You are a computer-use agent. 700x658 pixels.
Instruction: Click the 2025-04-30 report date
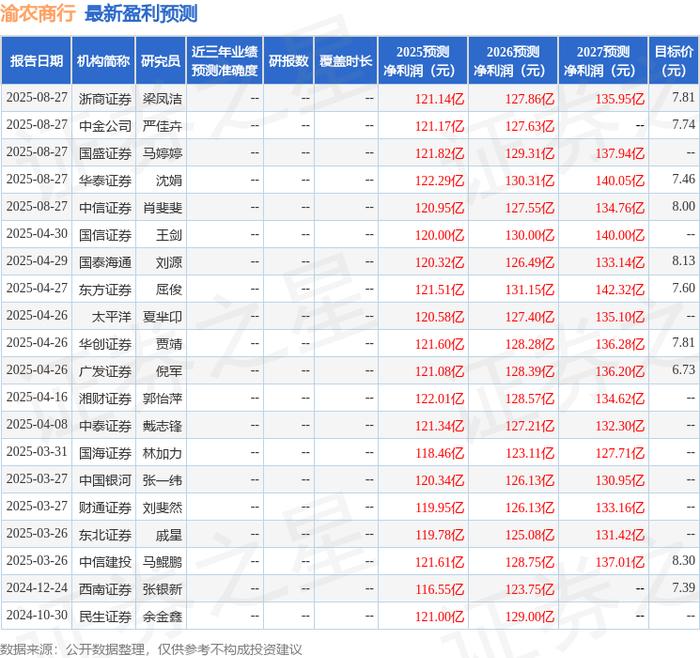click(x=37, y=233)
